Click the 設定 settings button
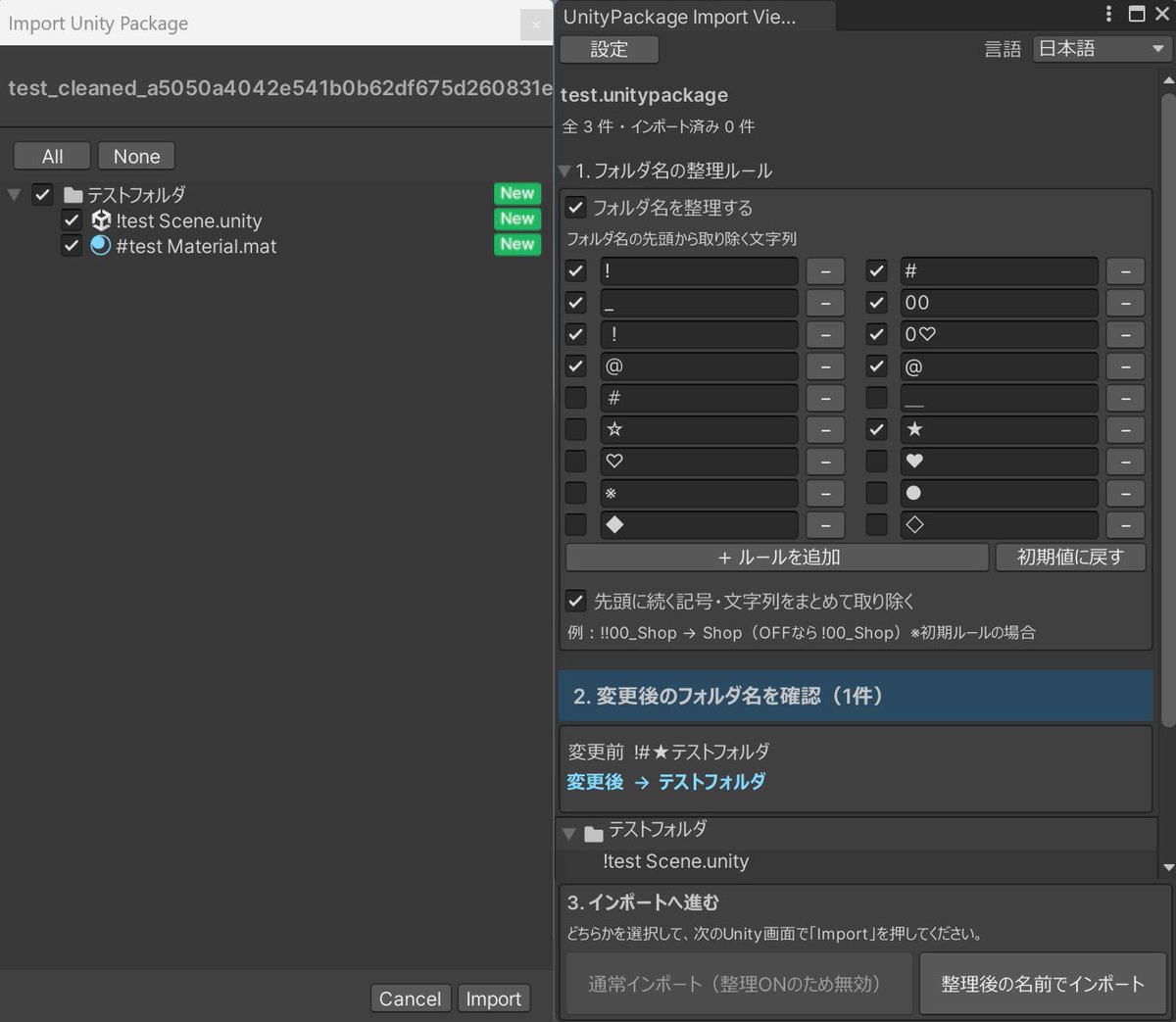 (610, 49)
